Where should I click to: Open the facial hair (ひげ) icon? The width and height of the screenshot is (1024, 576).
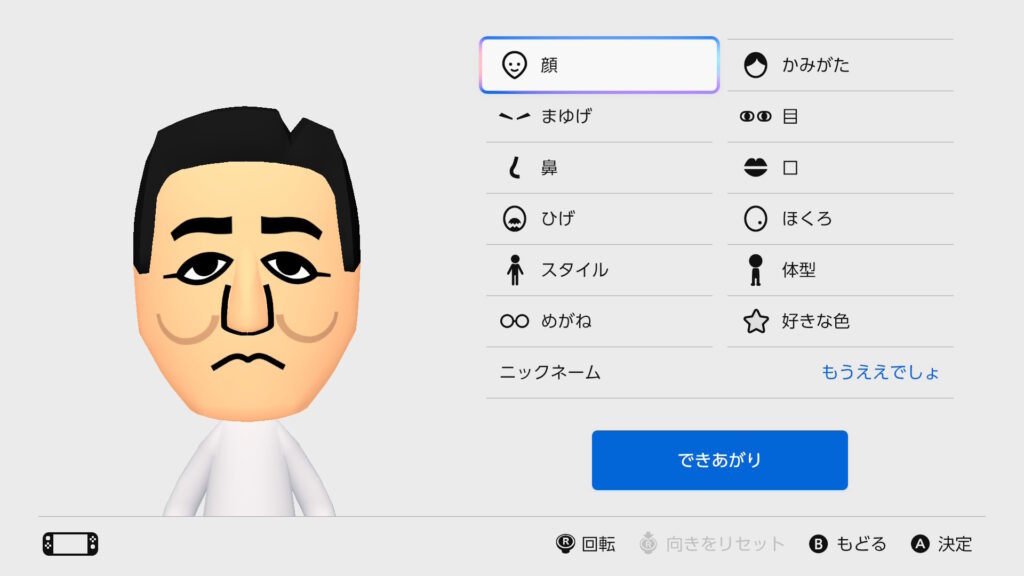click(x=514, y=219)
